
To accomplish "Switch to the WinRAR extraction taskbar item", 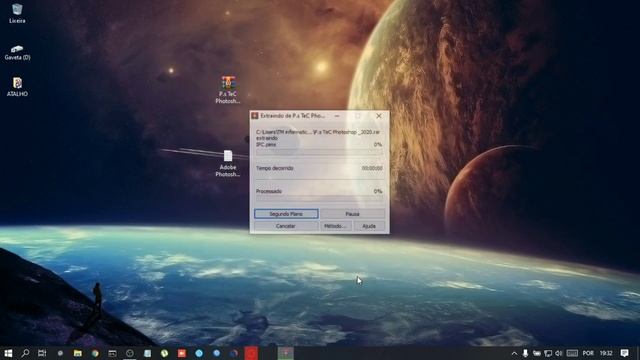I will 286,353.
